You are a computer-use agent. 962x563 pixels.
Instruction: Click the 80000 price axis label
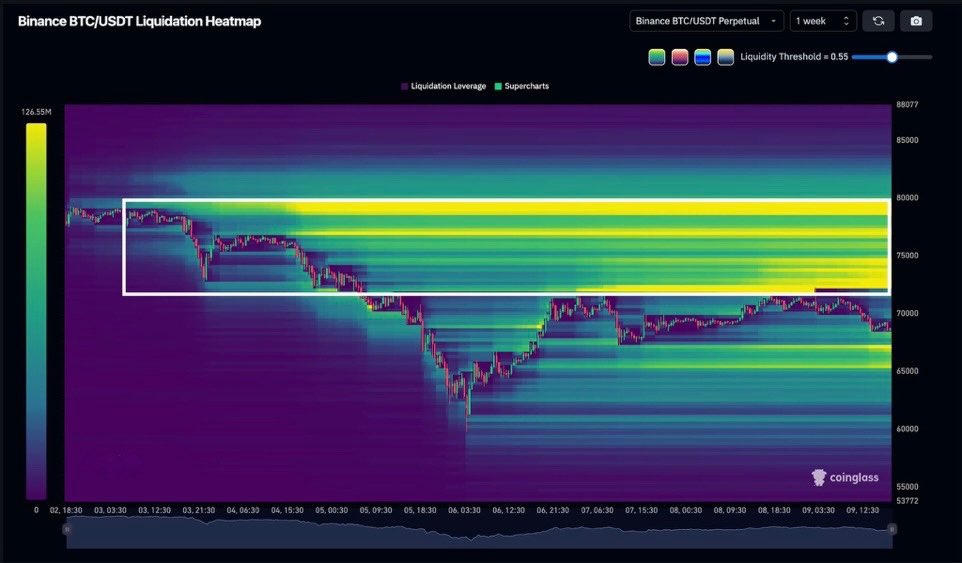pos(907,198)
